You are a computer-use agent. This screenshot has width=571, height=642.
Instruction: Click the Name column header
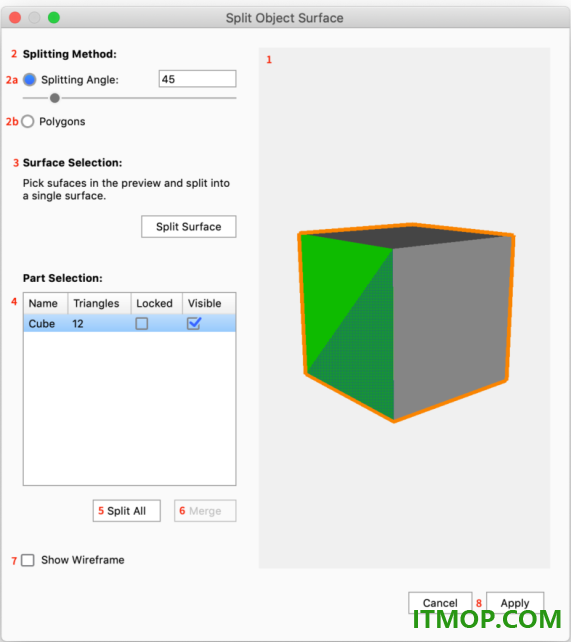[x=45, y=303]
